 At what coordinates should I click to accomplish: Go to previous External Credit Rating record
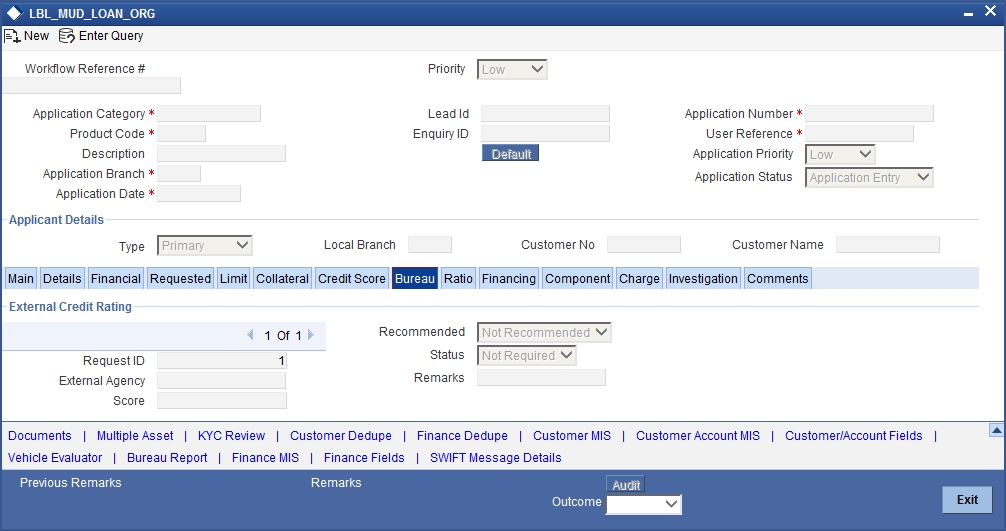coord(250,335)
